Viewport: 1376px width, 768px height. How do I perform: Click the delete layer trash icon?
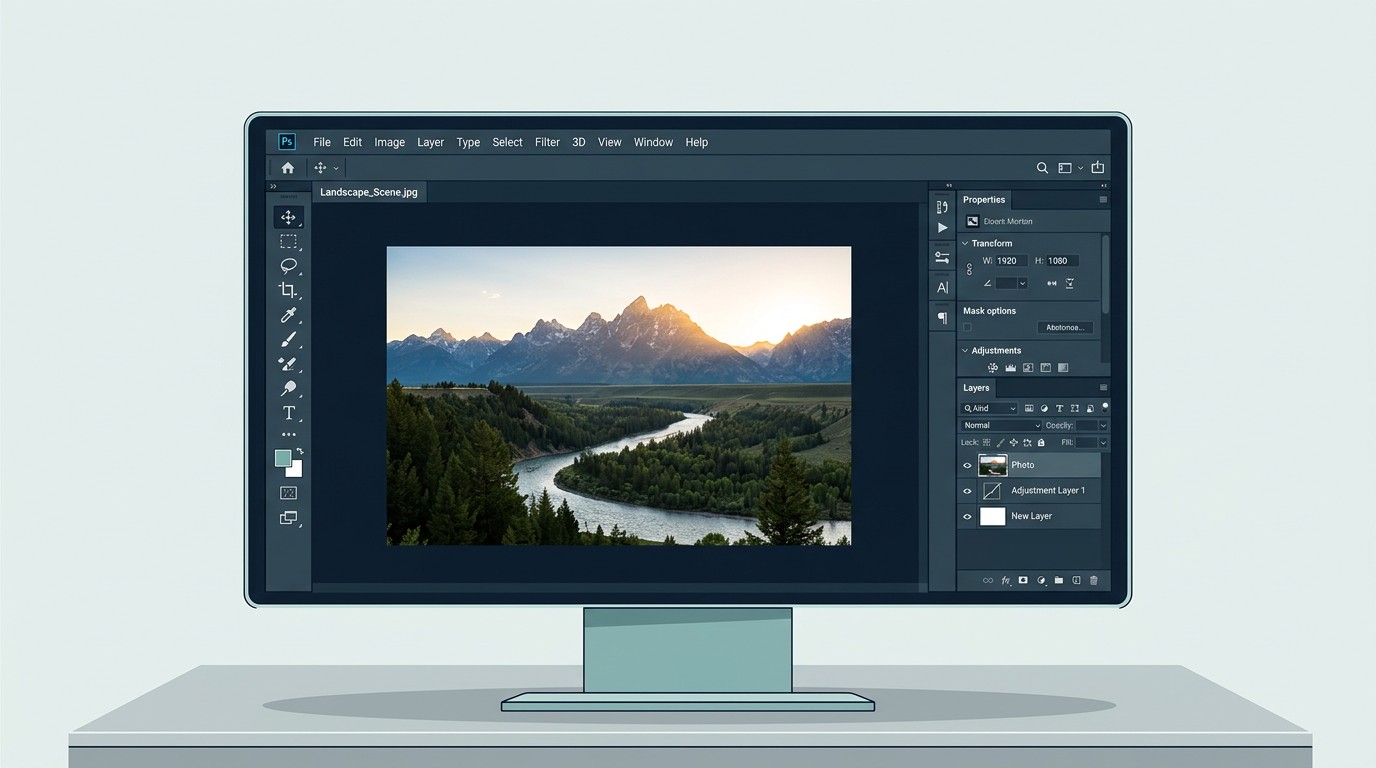(1093, 580)
